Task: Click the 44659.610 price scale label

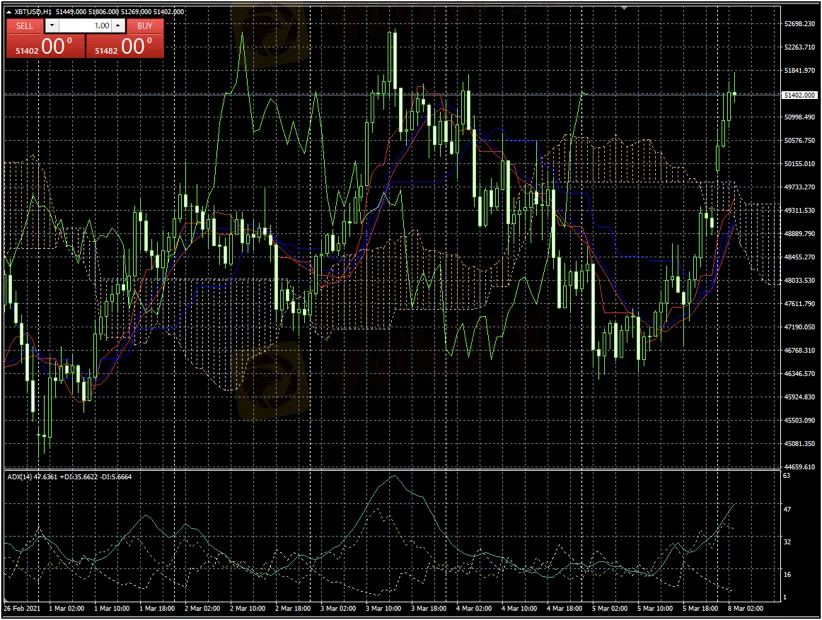Action: pyautogui.click(x=800, y=466)
